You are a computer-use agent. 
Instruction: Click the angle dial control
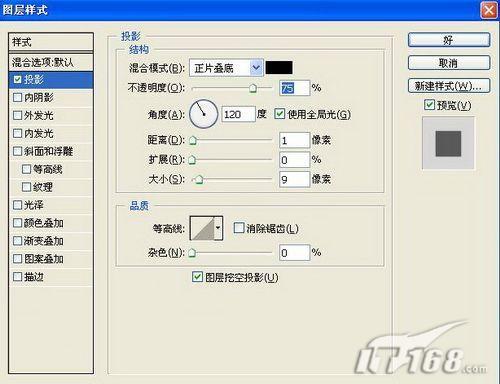[x=204, y=114]
